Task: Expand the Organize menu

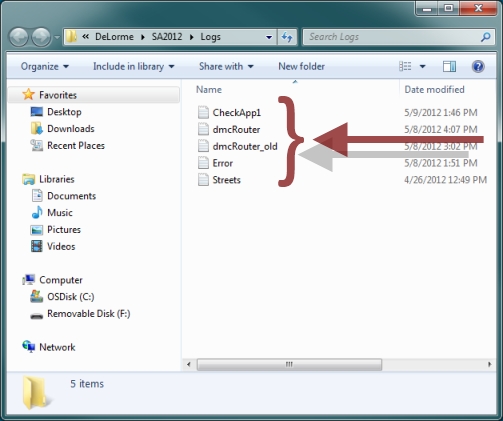Action: [x=45, y=66]
